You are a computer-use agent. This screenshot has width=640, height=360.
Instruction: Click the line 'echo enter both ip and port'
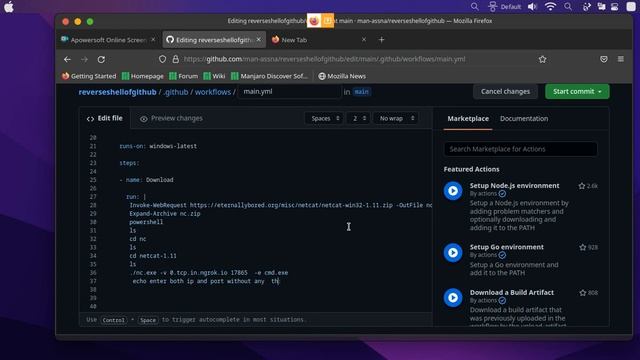206,281
